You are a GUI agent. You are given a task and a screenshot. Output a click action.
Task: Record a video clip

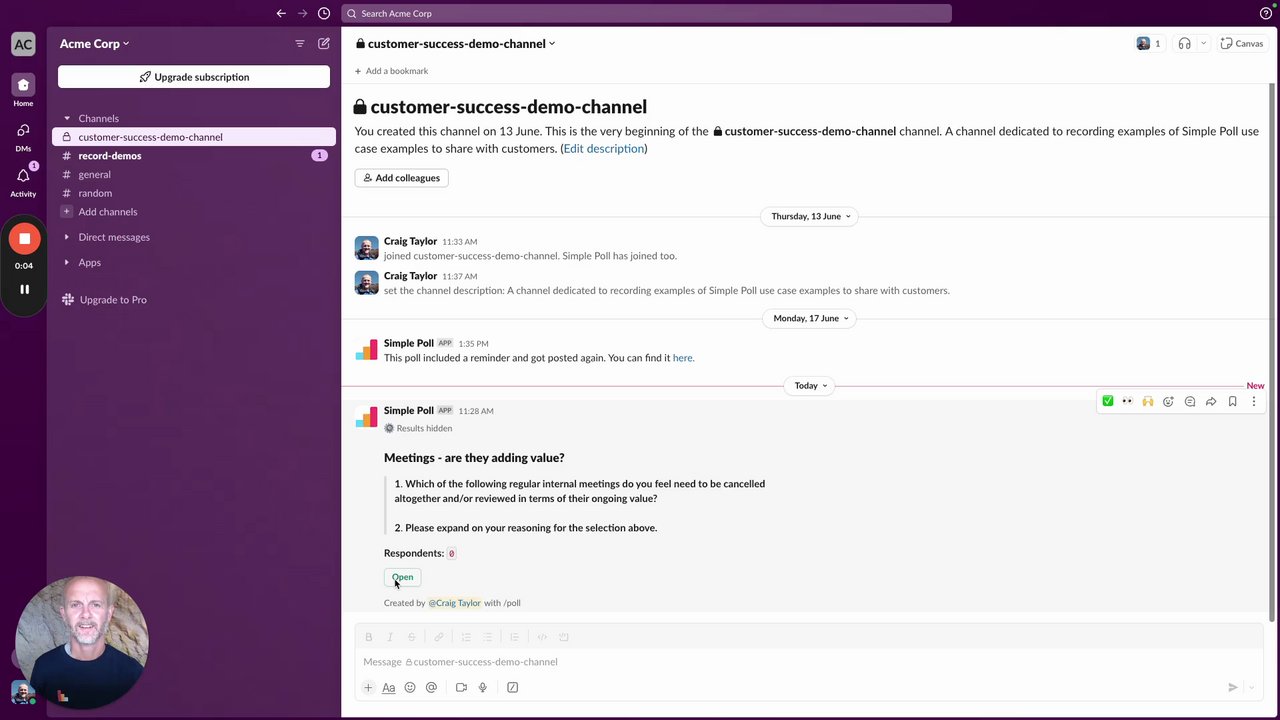[461, 687]
